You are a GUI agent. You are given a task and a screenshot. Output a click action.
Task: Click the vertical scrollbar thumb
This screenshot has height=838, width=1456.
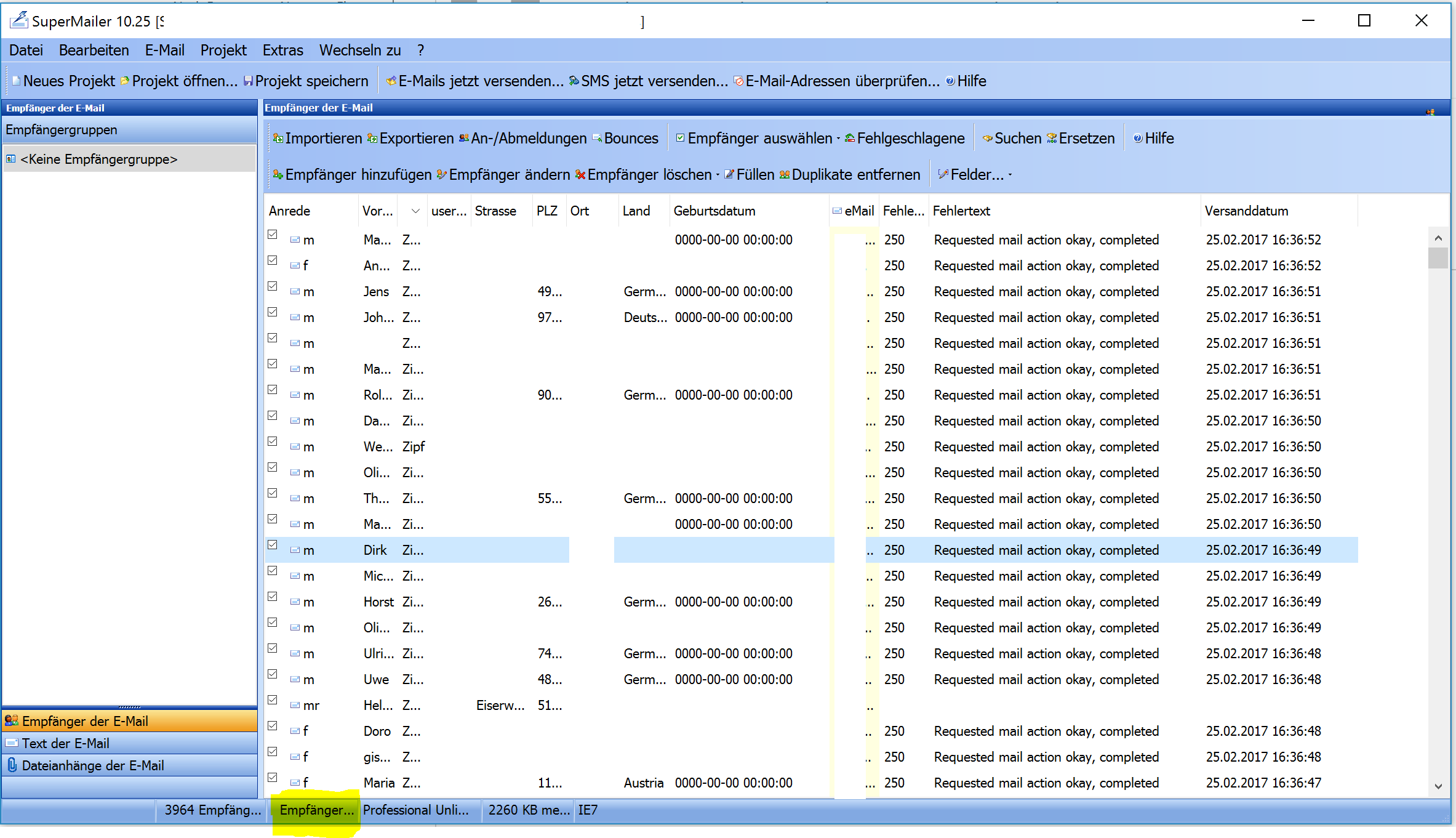coord(1438,258)
